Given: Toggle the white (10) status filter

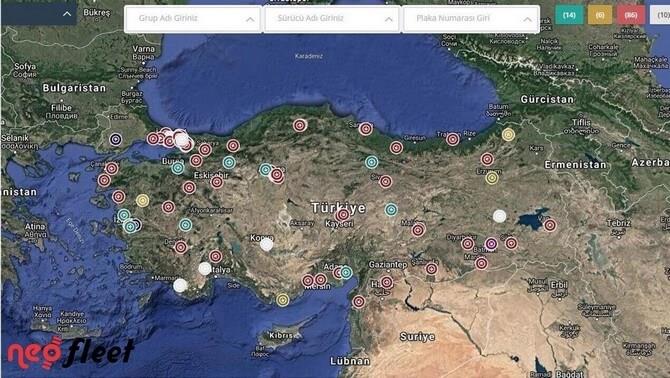Looking at the screenshot, I should [x=661, y=15].
